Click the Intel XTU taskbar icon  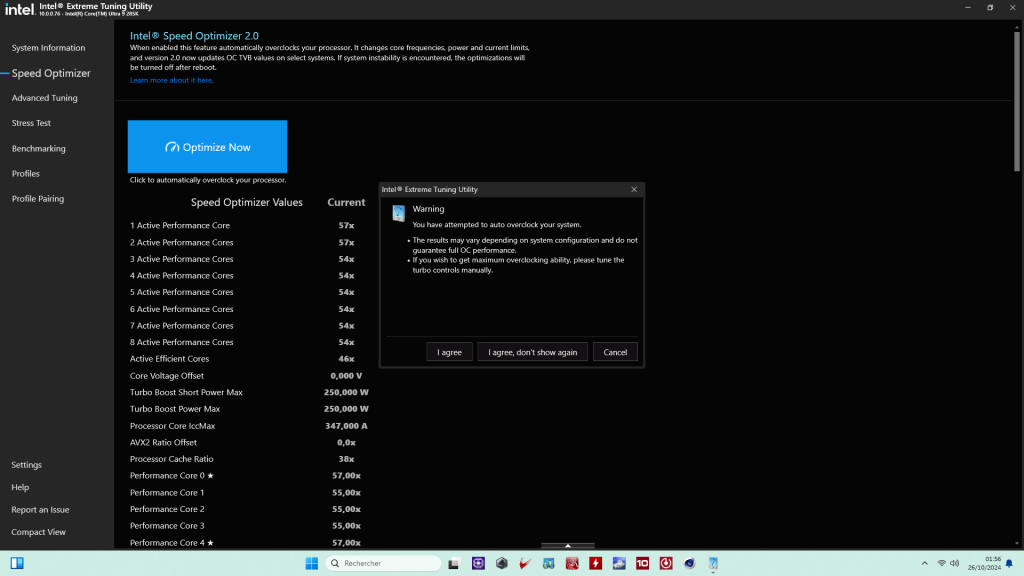[713, 563]
